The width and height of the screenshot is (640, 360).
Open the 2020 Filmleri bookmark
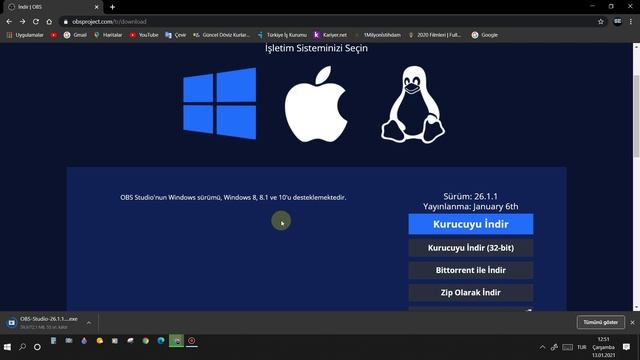click(435, 35)
